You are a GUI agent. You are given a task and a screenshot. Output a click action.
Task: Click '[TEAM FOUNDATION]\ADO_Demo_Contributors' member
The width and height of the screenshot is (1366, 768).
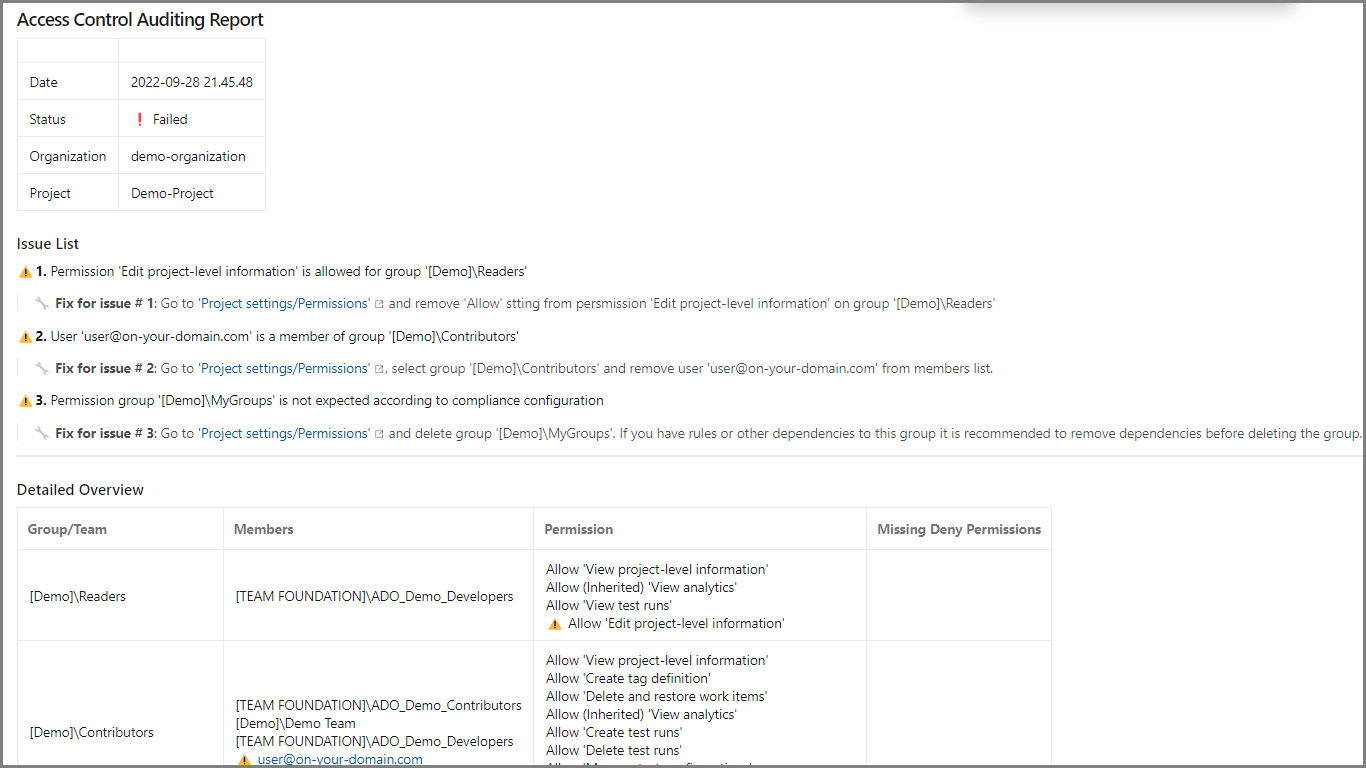[379, 705]
